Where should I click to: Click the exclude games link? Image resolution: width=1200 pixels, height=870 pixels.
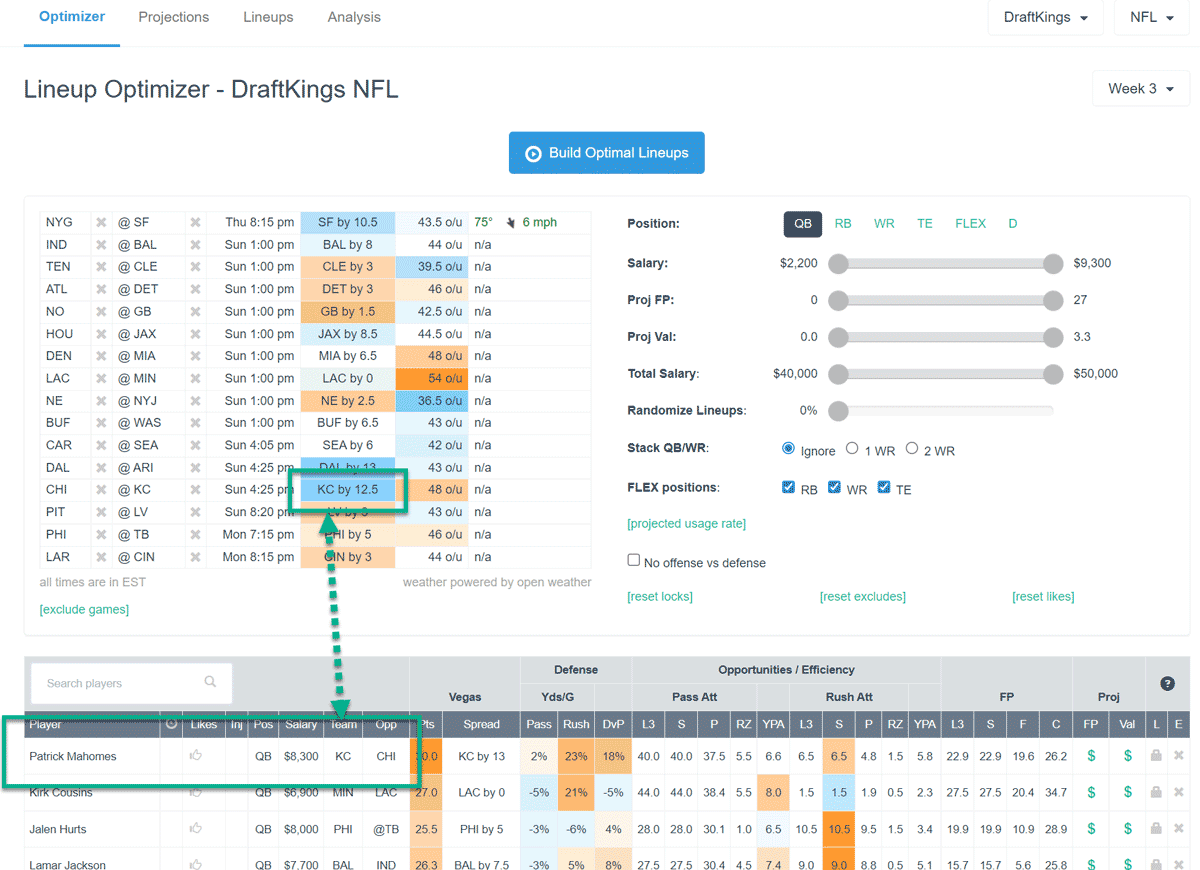[x=84, y=610]
